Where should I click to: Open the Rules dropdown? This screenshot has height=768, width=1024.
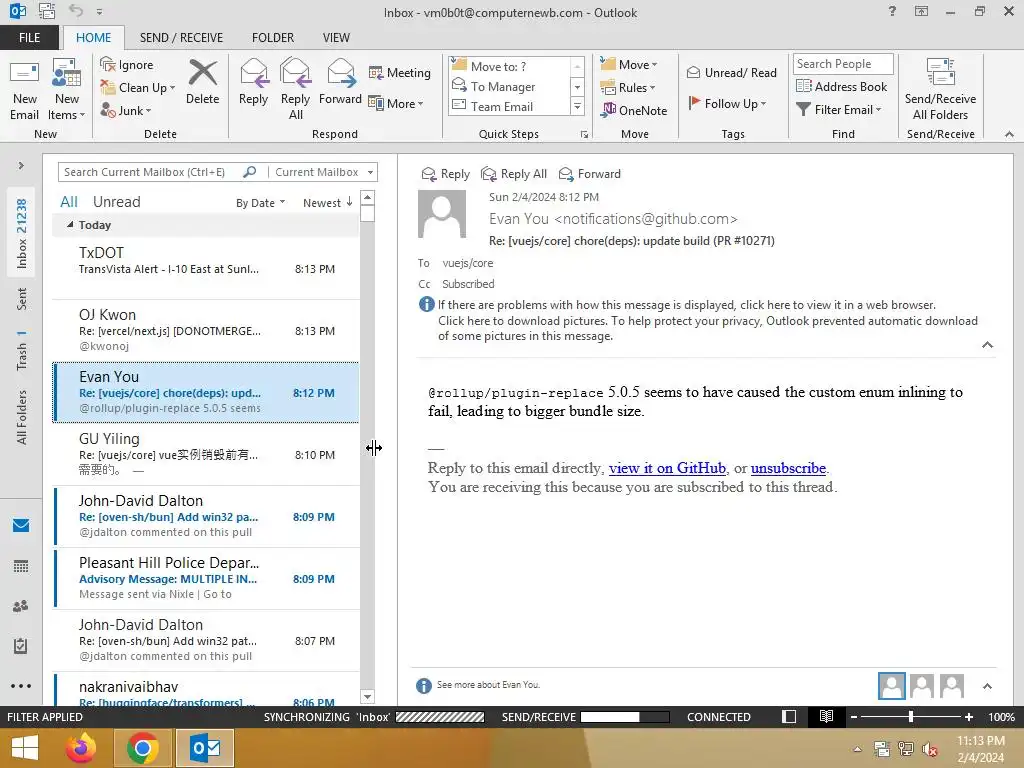click(628, 88)
